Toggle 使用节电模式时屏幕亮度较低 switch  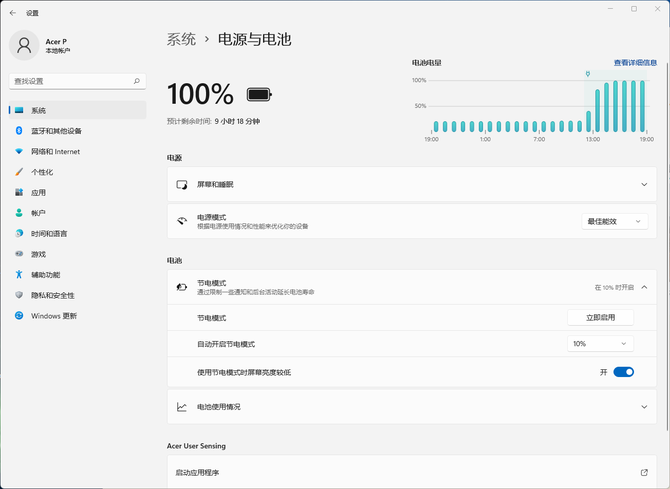pos(623,372)
